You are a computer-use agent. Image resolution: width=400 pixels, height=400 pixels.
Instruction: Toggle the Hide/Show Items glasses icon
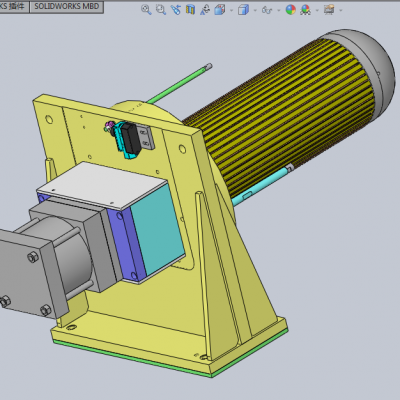pyautogui.click(x=267, y=10)
